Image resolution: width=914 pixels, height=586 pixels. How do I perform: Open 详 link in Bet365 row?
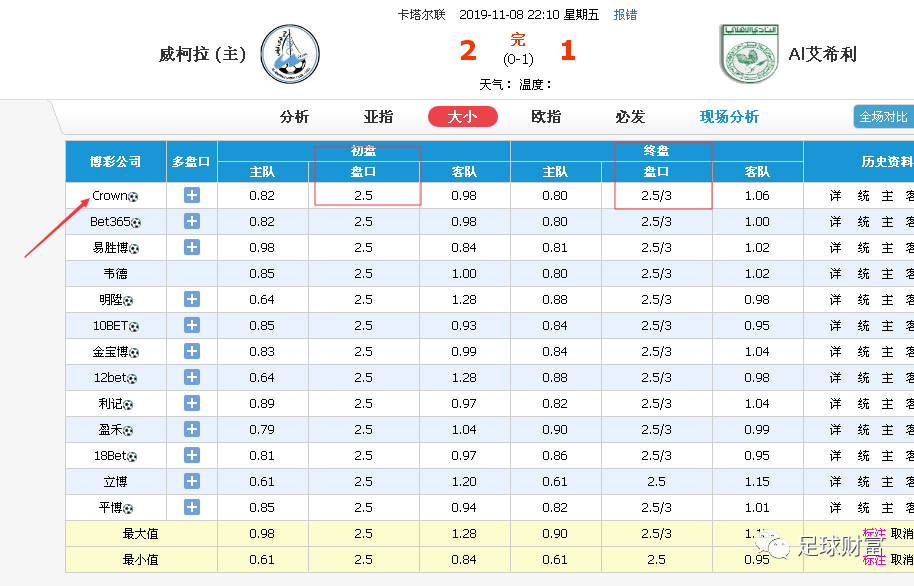point(835,222)
